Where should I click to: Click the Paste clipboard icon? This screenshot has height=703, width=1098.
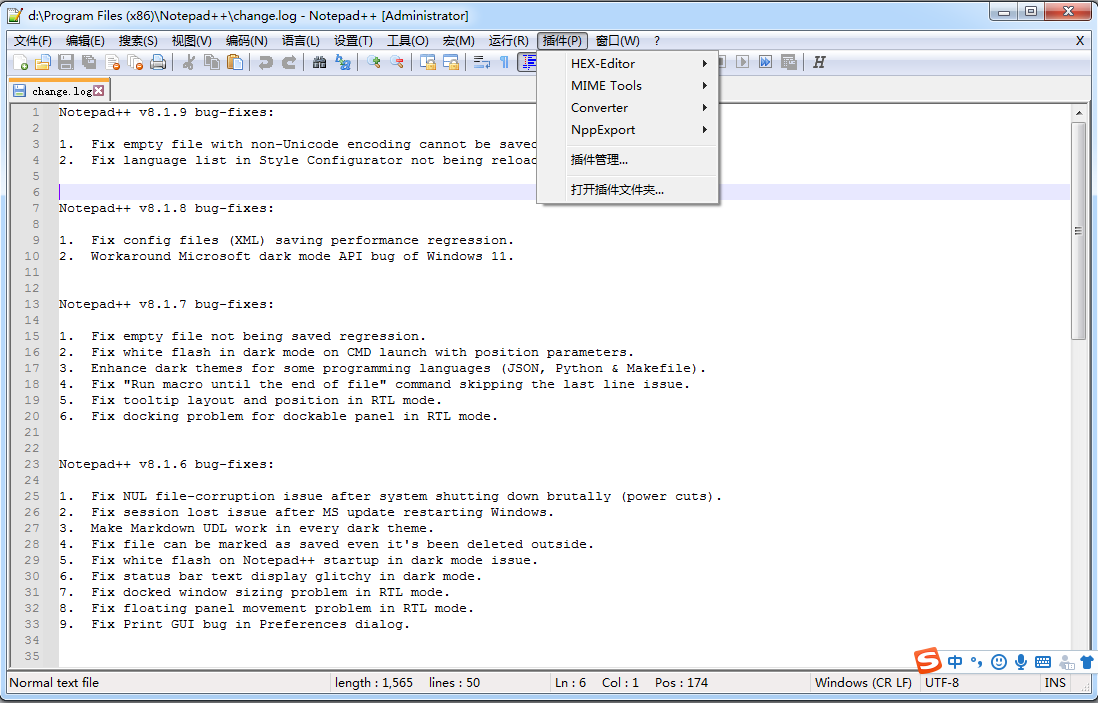(x=235, y=63)
